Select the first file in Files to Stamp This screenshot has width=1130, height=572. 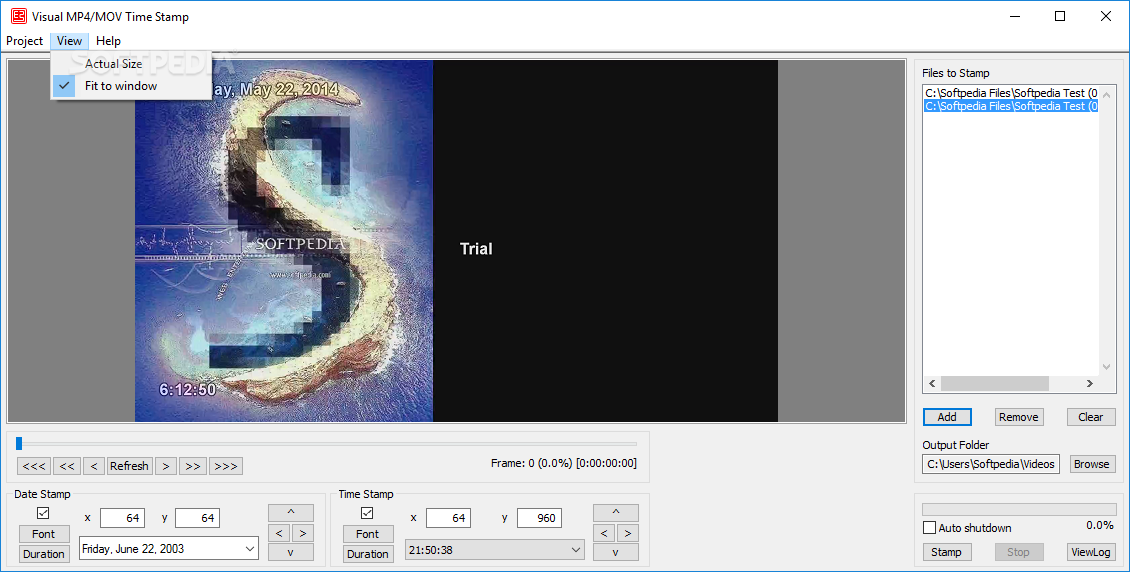point(1011,93)
